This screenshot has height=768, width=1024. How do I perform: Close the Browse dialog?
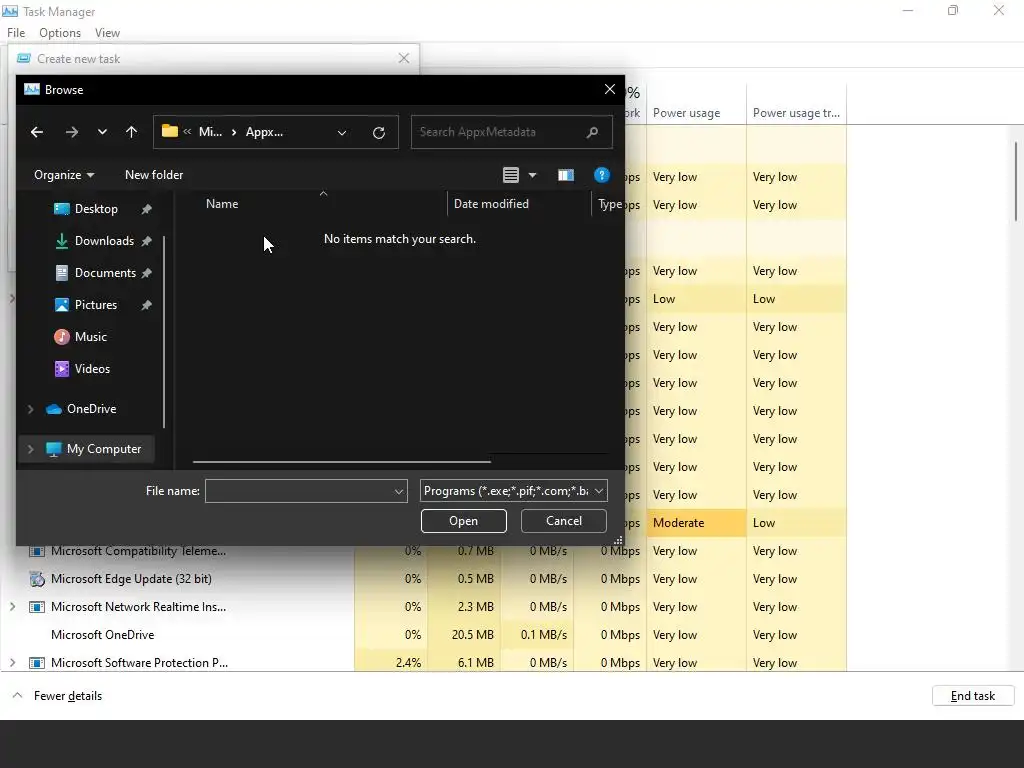pos(609,89)
